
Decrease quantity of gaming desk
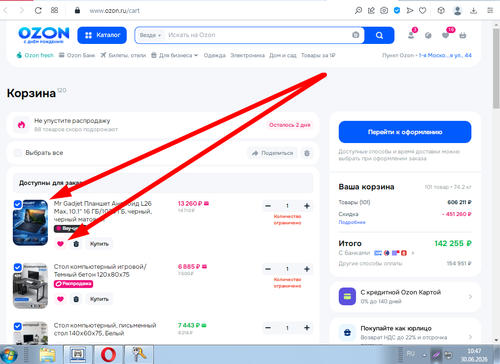268,269
